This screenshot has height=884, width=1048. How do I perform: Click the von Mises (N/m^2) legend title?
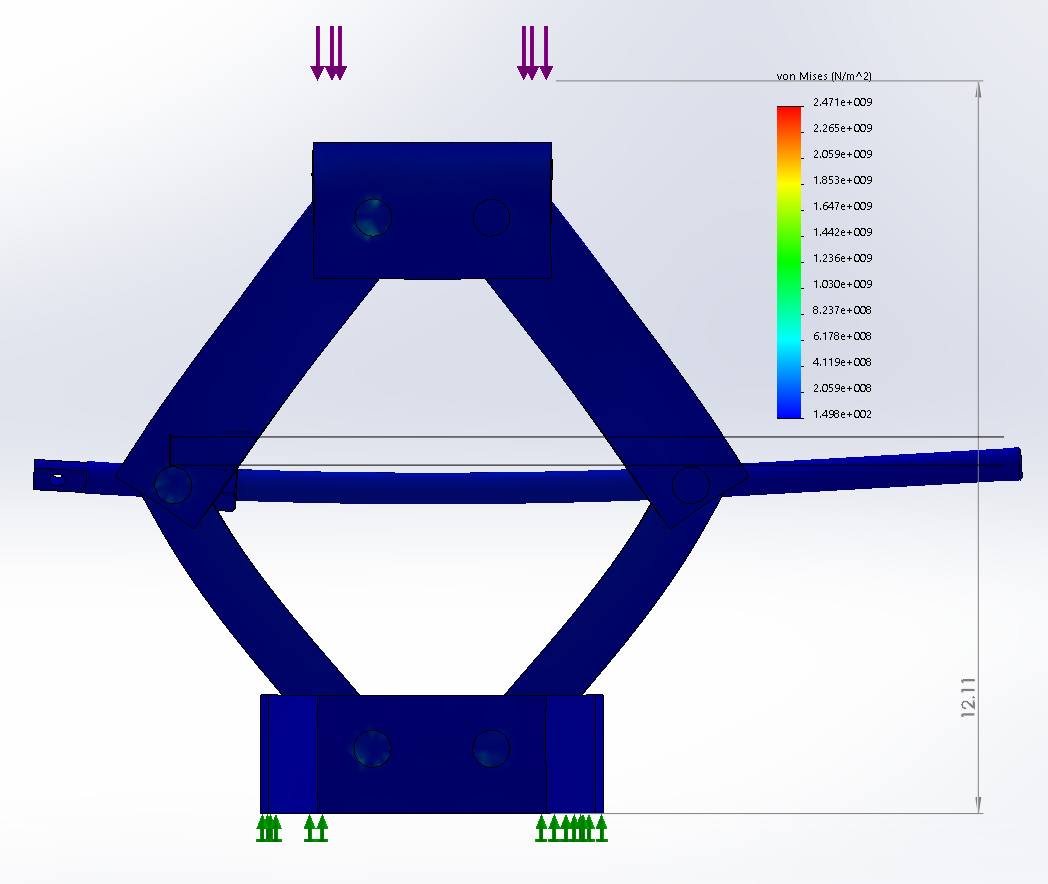(x=823, y=76)
